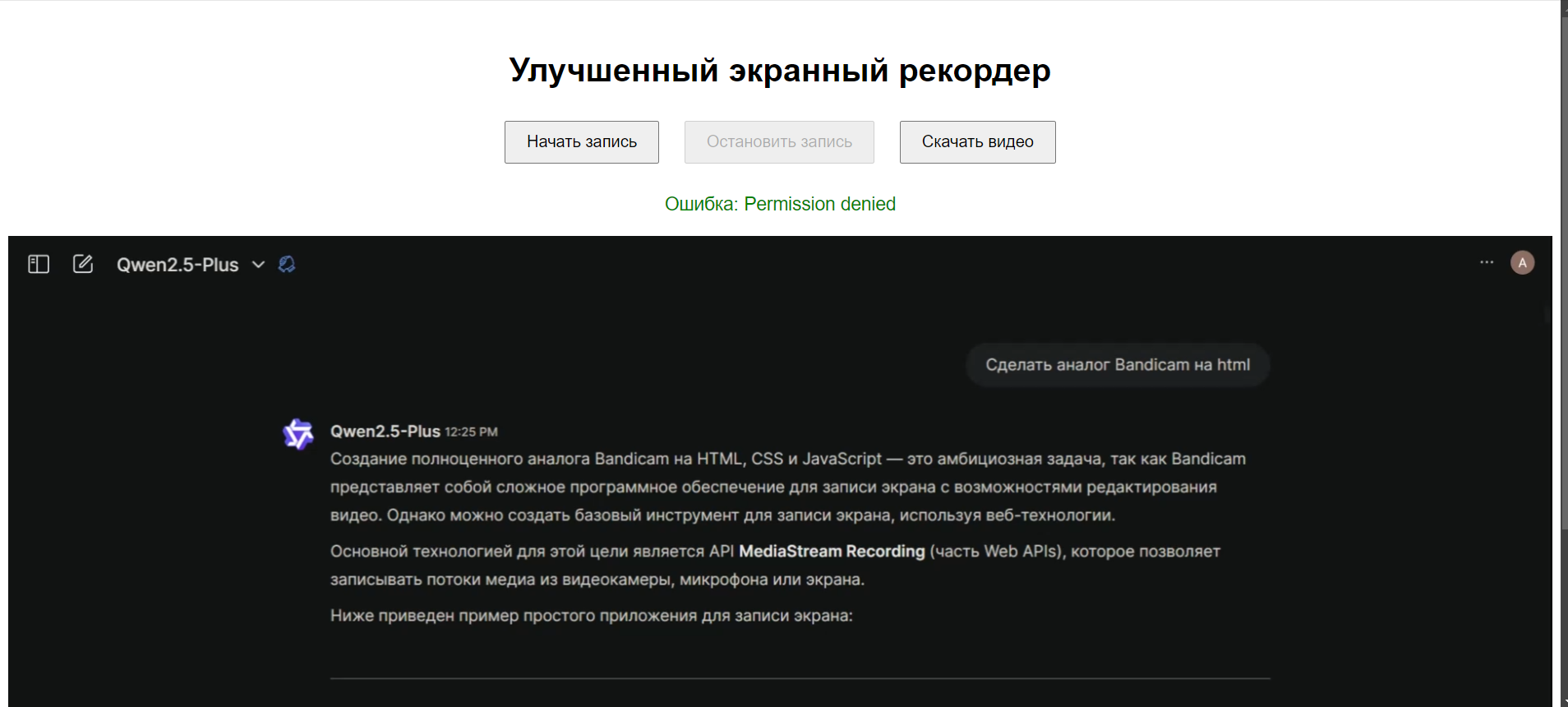Image resolution: width=1568 pixels, height=707 pixels.
Task: Click the 'Qwen2.5-Plus' sender name in the response
Action: (385, 431)
